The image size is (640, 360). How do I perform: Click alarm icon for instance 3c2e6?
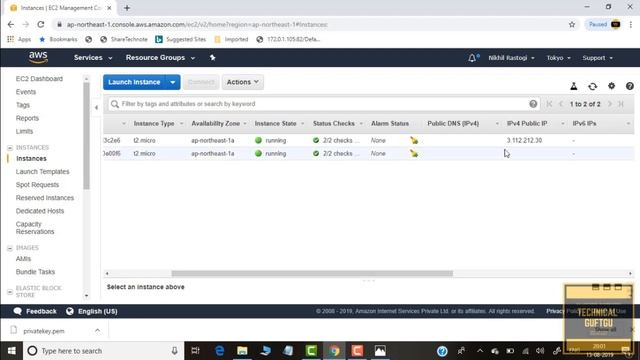tap(414, 140)
